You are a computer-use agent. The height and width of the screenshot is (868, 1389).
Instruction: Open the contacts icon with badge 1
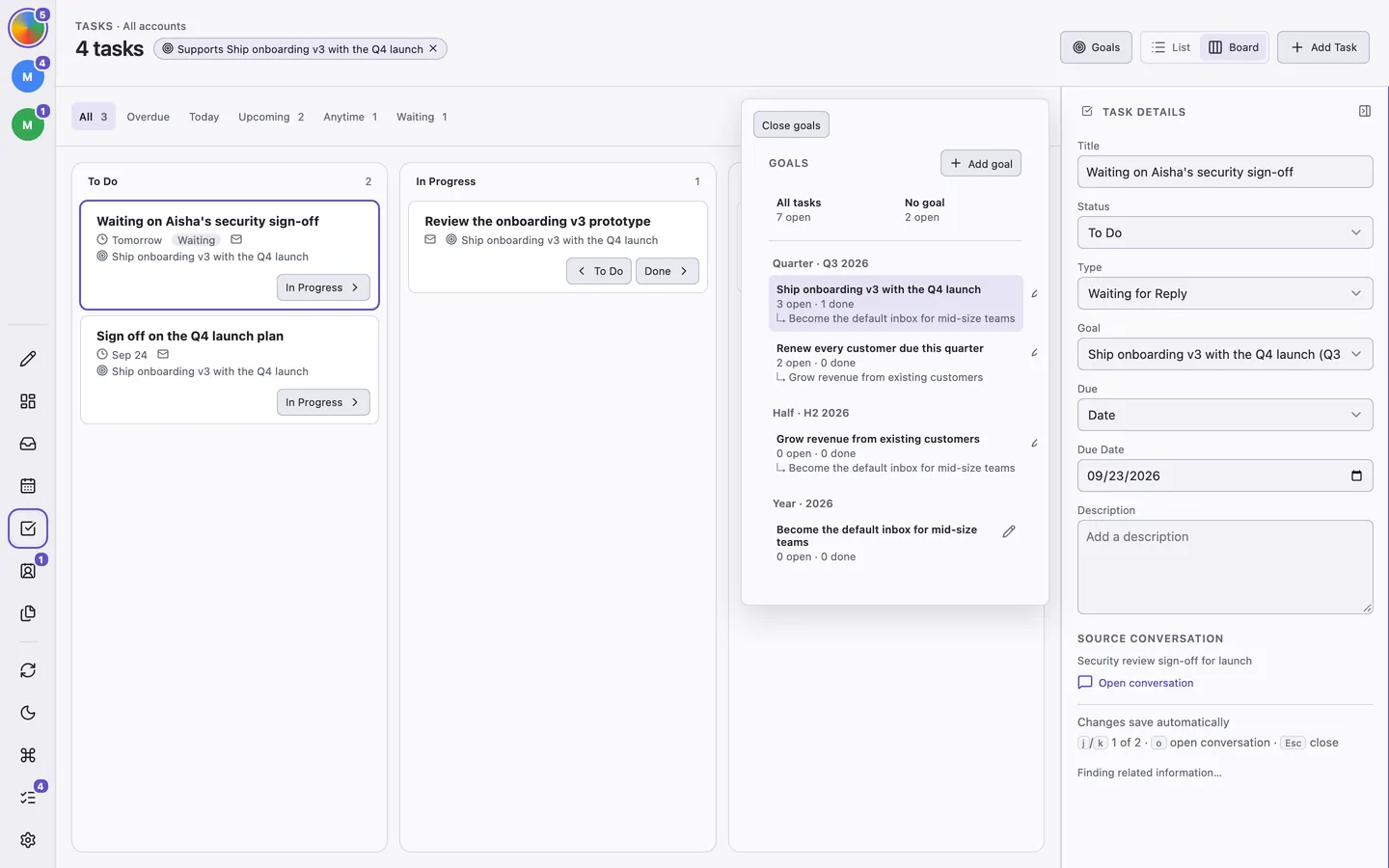(28, 571)
